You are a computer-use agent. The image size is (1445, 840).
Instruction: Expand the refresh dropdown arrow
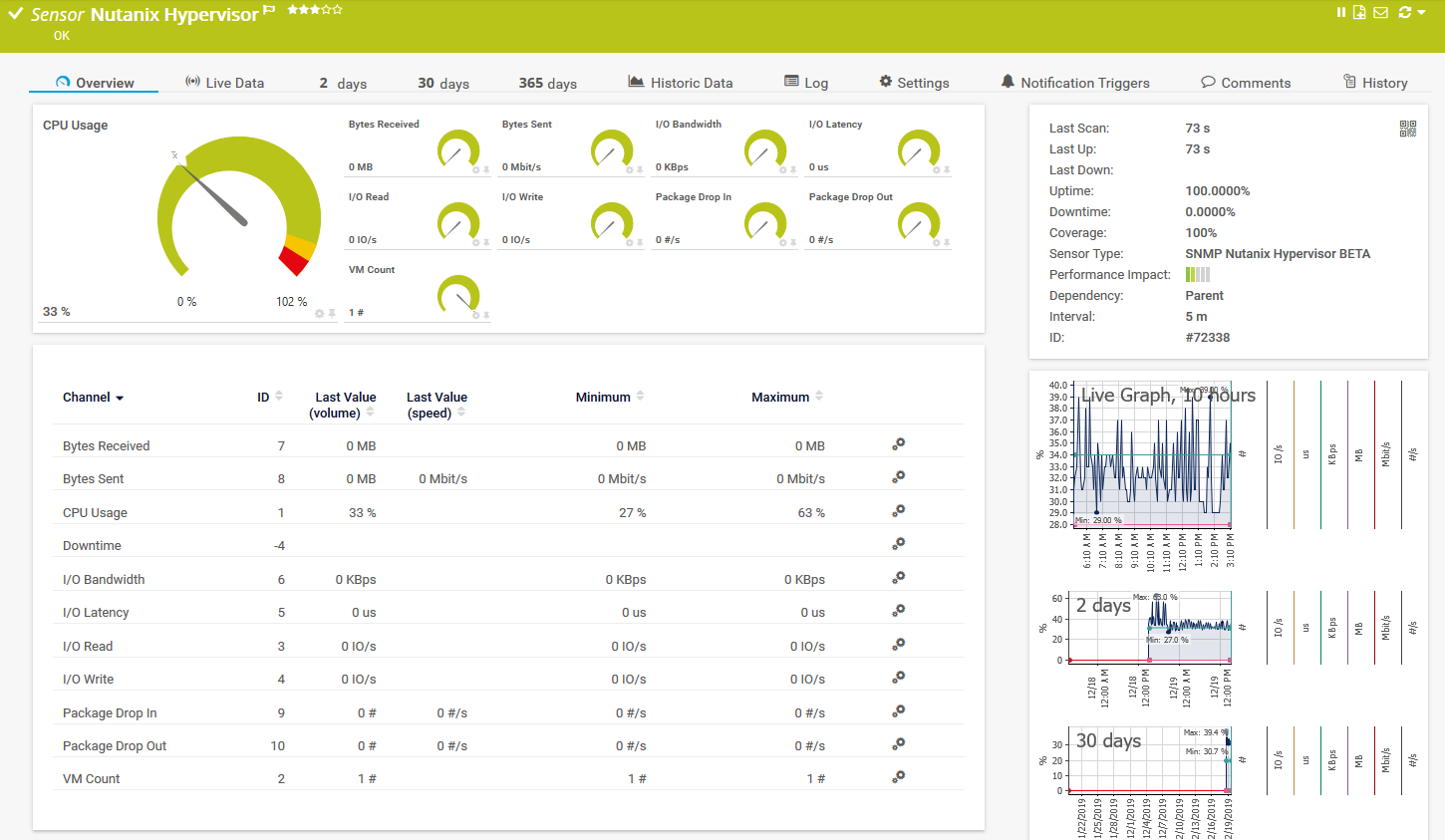(1421, 12)
